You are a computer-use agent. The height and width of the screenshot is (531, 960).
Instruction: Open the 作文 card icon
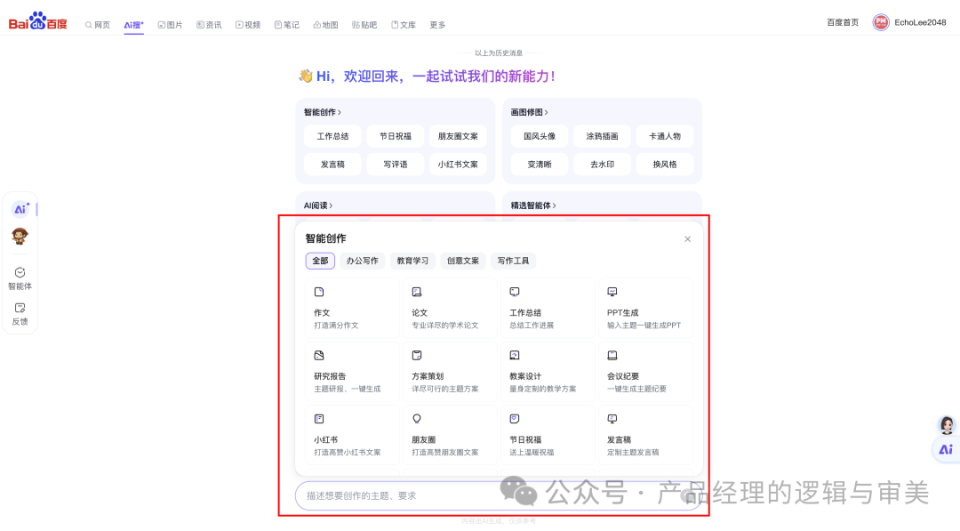coord(319,292)
